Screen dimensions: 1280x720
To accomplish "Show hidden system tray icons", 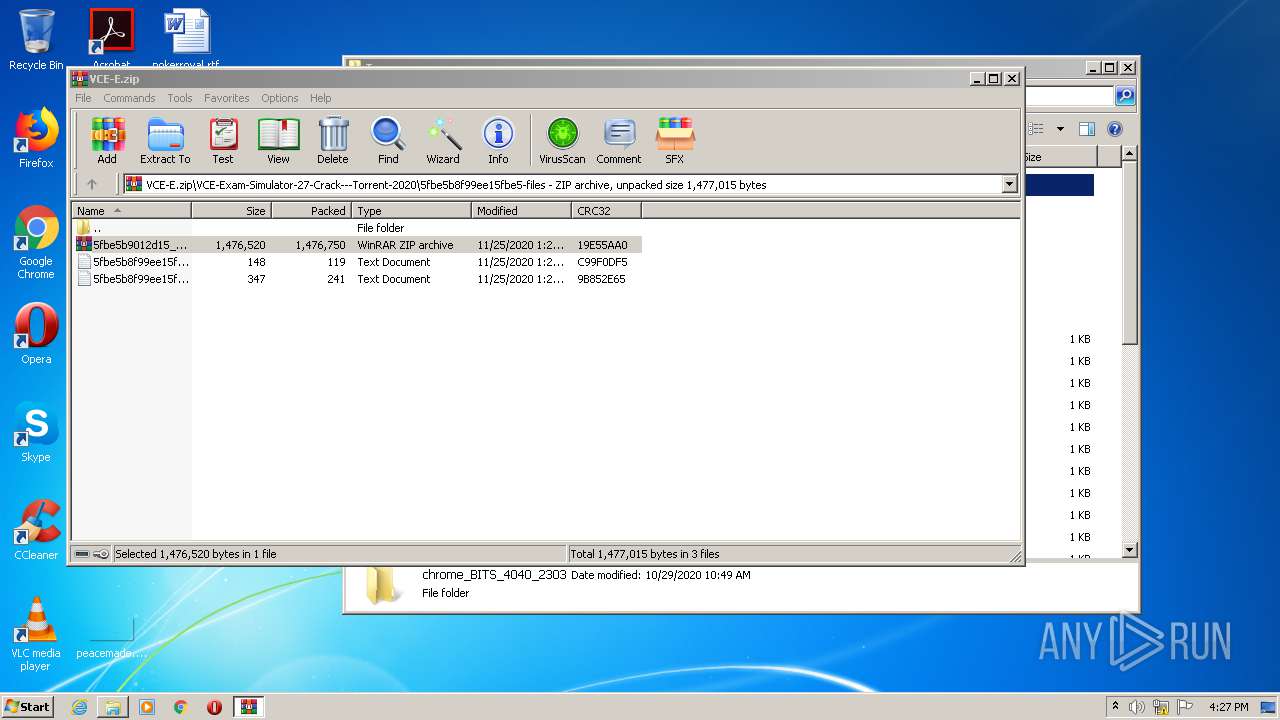I will coord(1116,707).
